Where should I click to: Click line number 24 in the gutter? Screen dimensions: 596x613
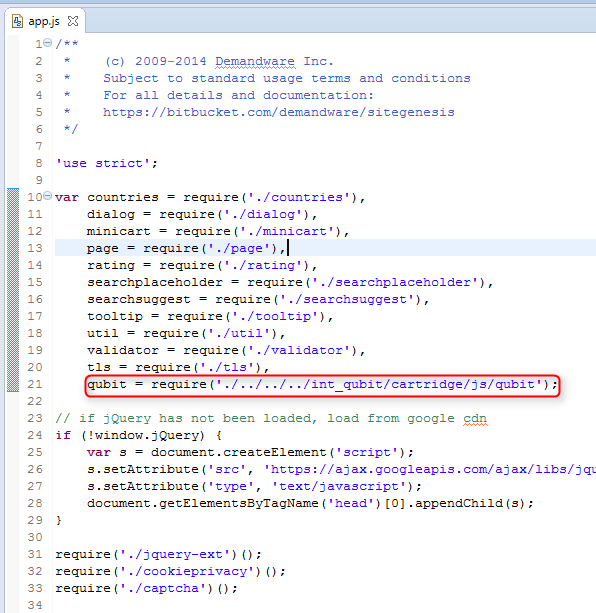[35, 436]
